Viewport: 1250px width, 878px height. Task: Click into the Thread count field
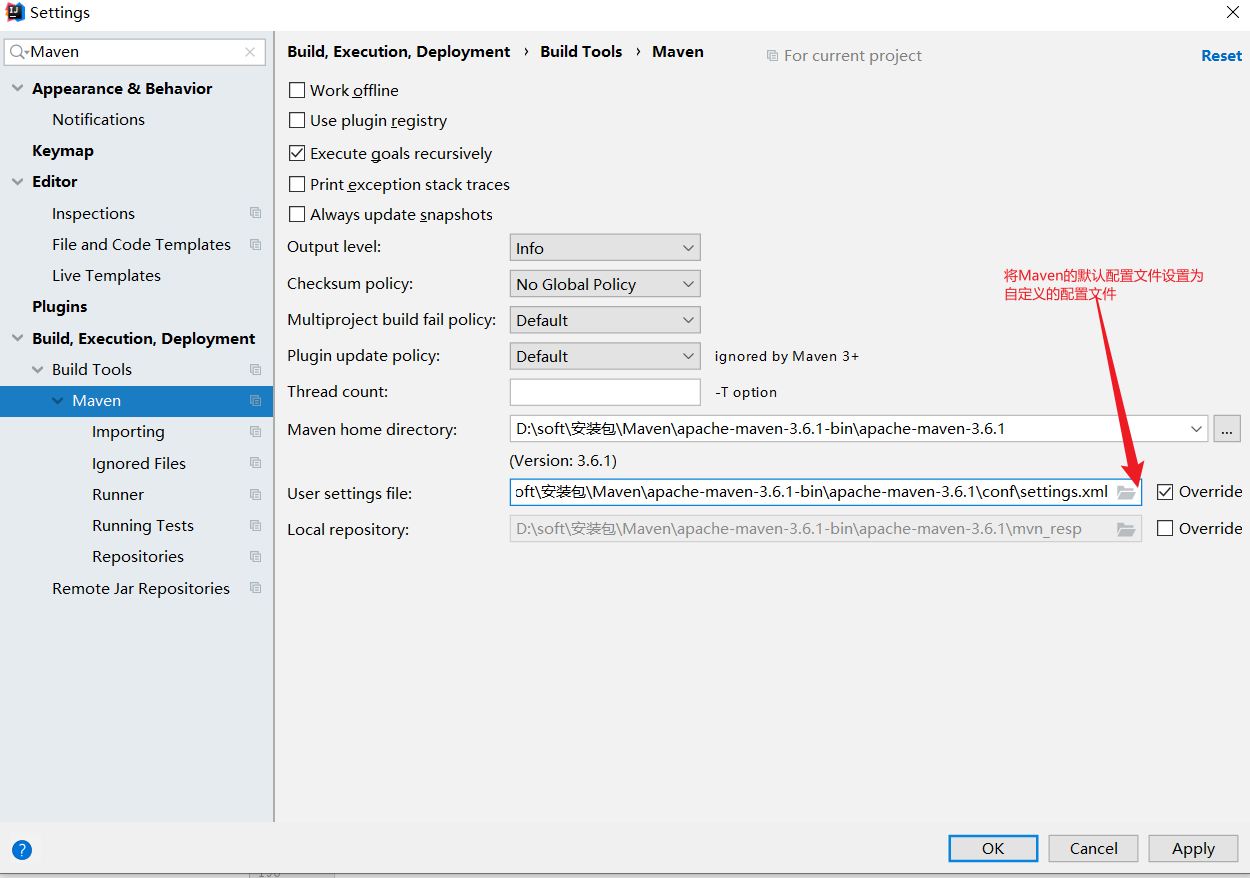[x=605, y=392]
